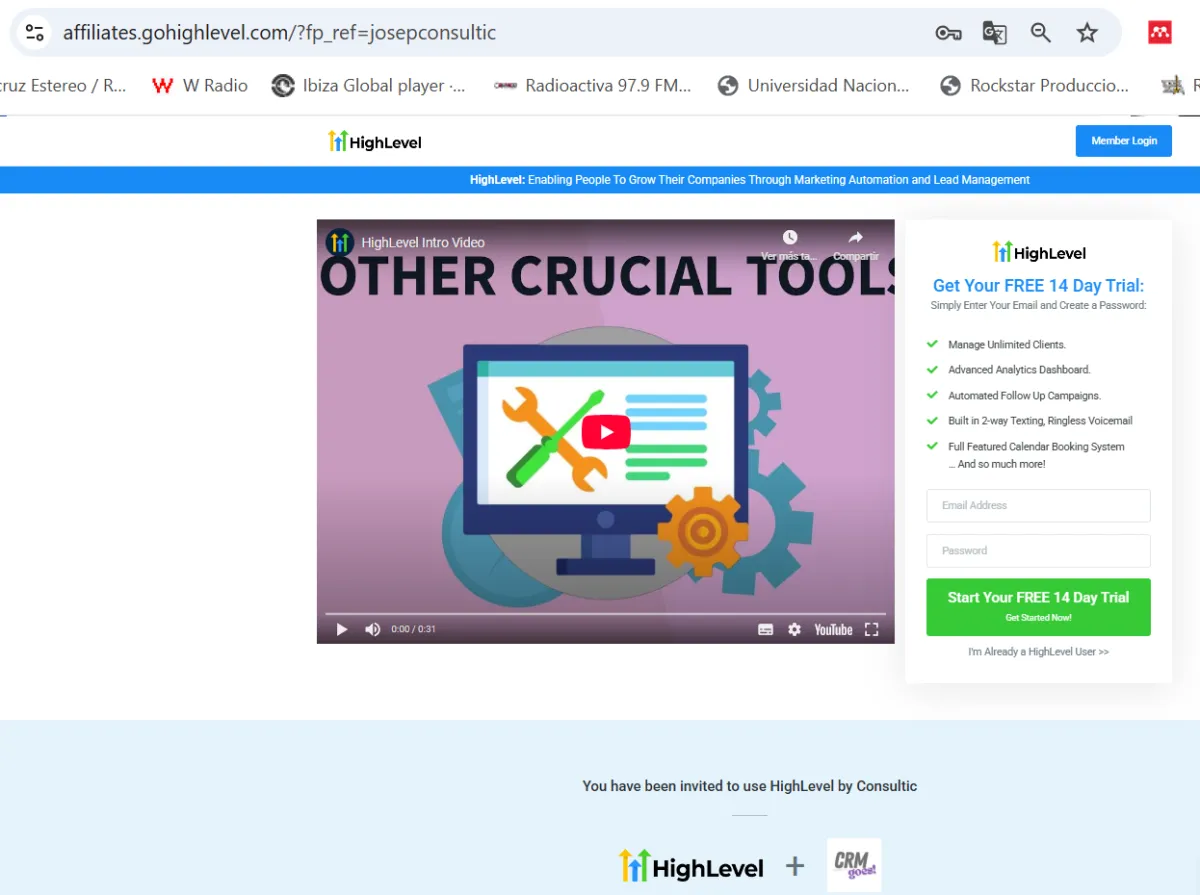
Task: Switch the video to full screen
Action: [x=871, y=630]
